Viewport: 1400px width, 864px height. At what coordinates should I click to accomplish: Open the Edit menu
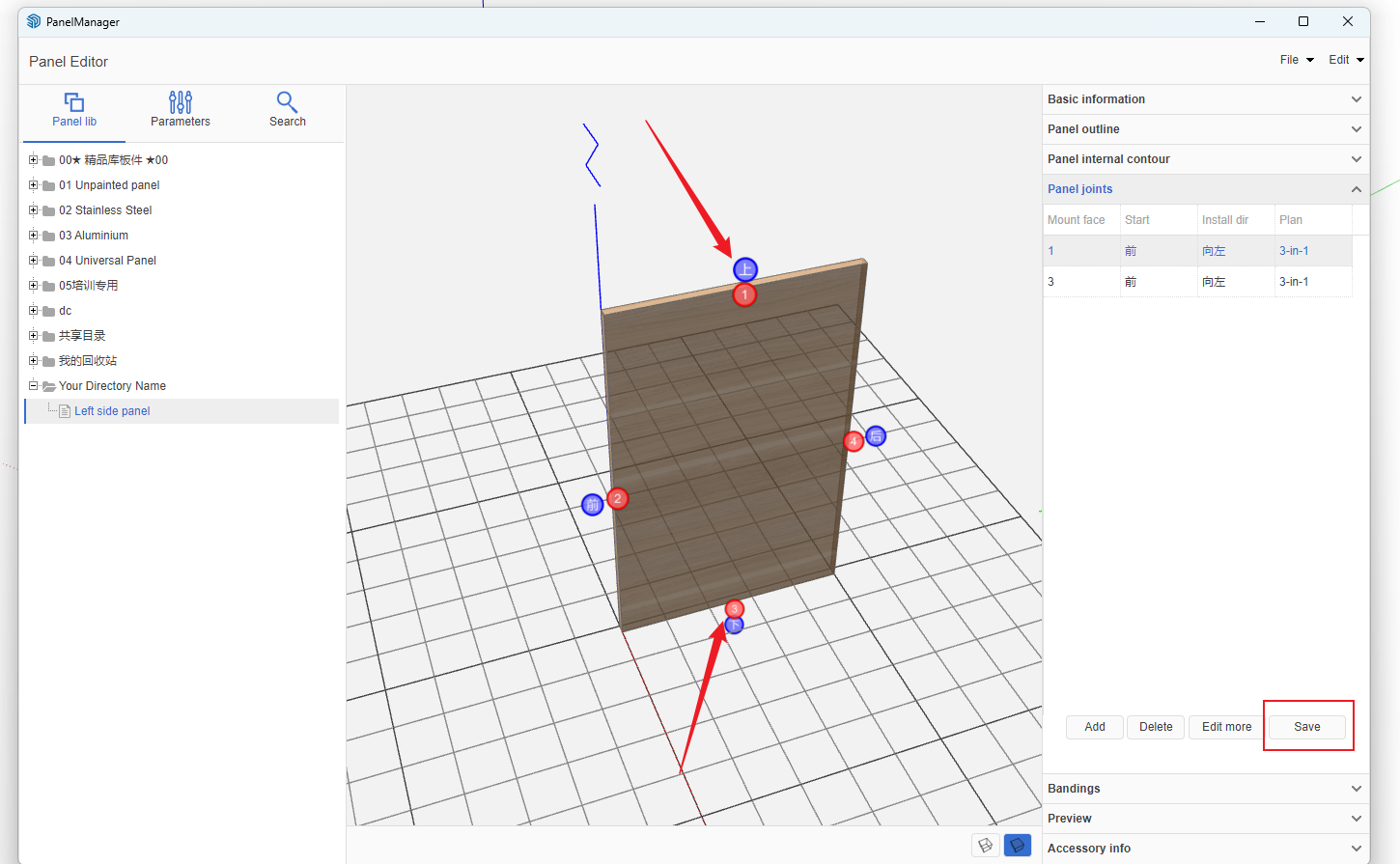(x=1346, y=60)
